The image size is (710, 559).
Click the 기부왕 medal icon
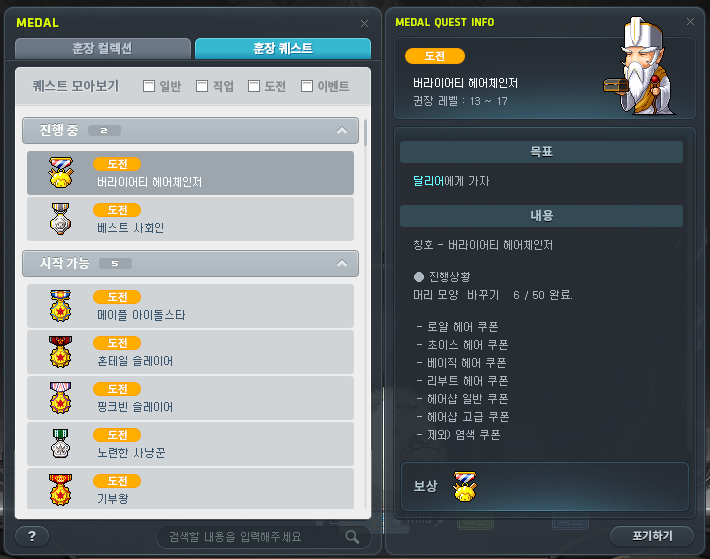coord(61,490)
